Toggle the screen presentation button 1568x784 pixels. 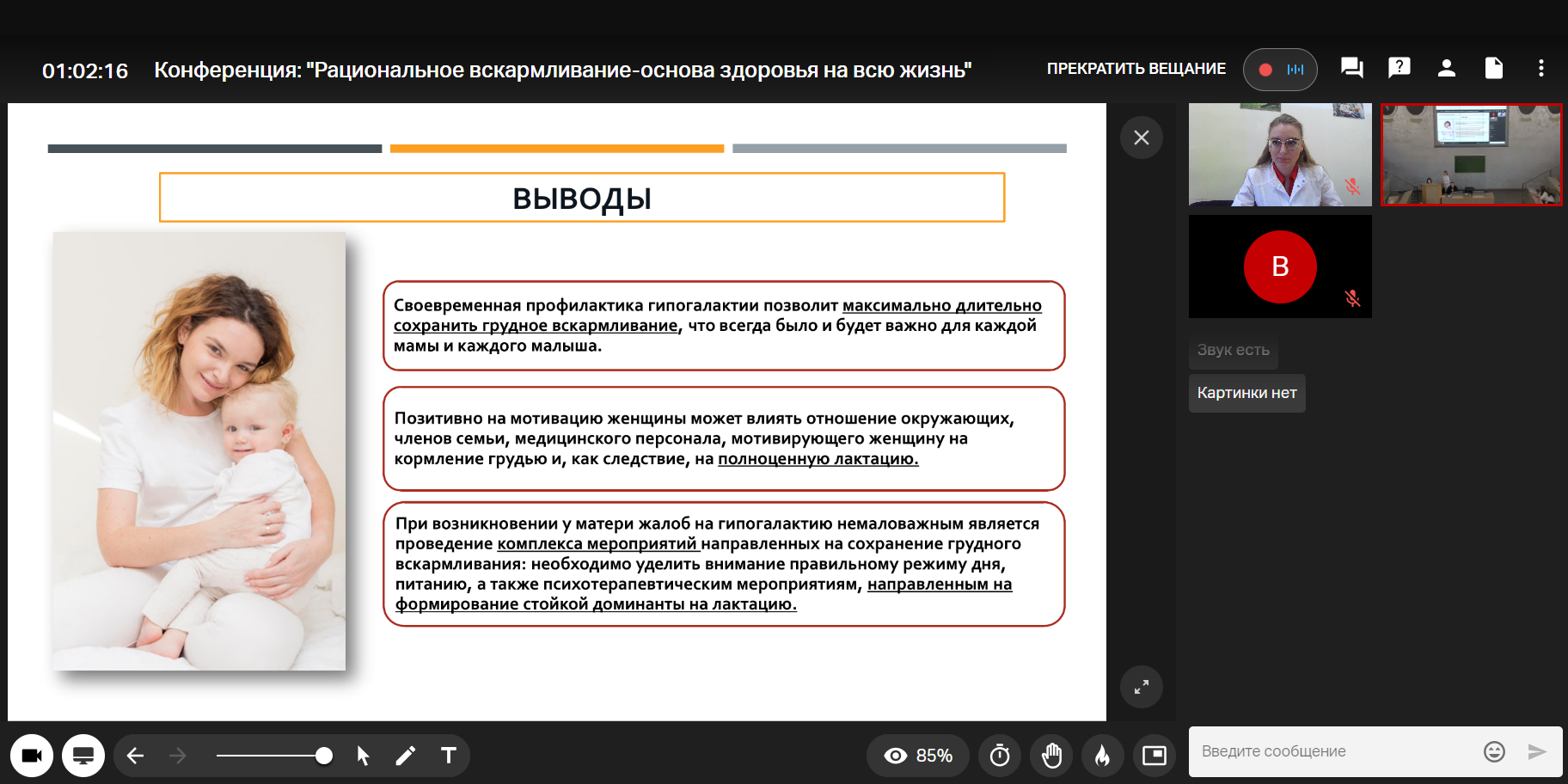coord(83,756)
